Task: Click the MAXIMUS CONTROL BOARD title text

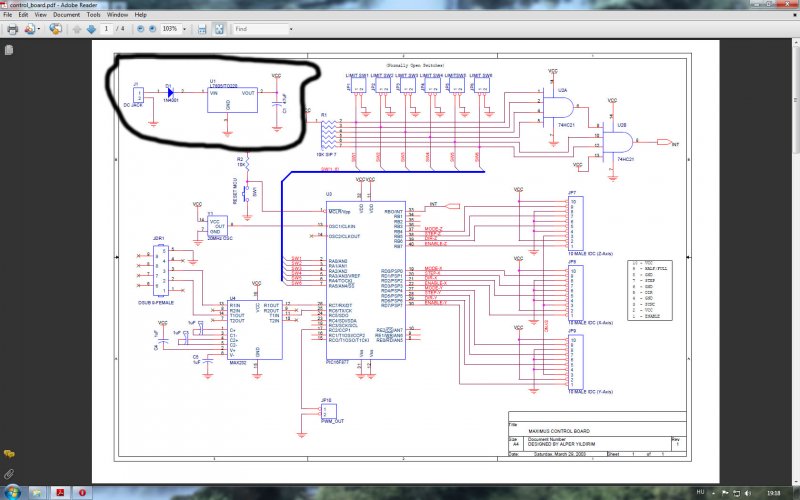Action: [559, 431]
